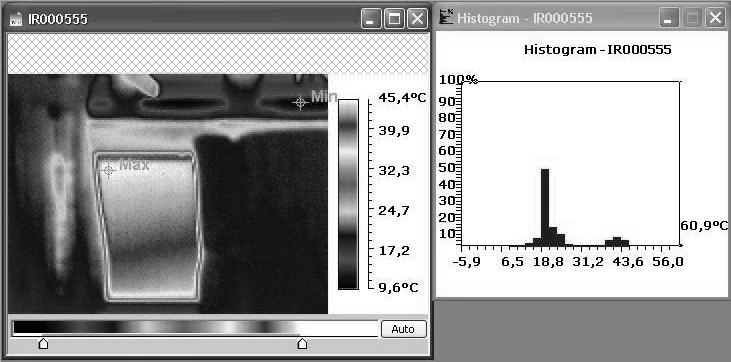Select the Max crosshair marker on image
This screenshot has height=362, width=731.
[108, 171]
